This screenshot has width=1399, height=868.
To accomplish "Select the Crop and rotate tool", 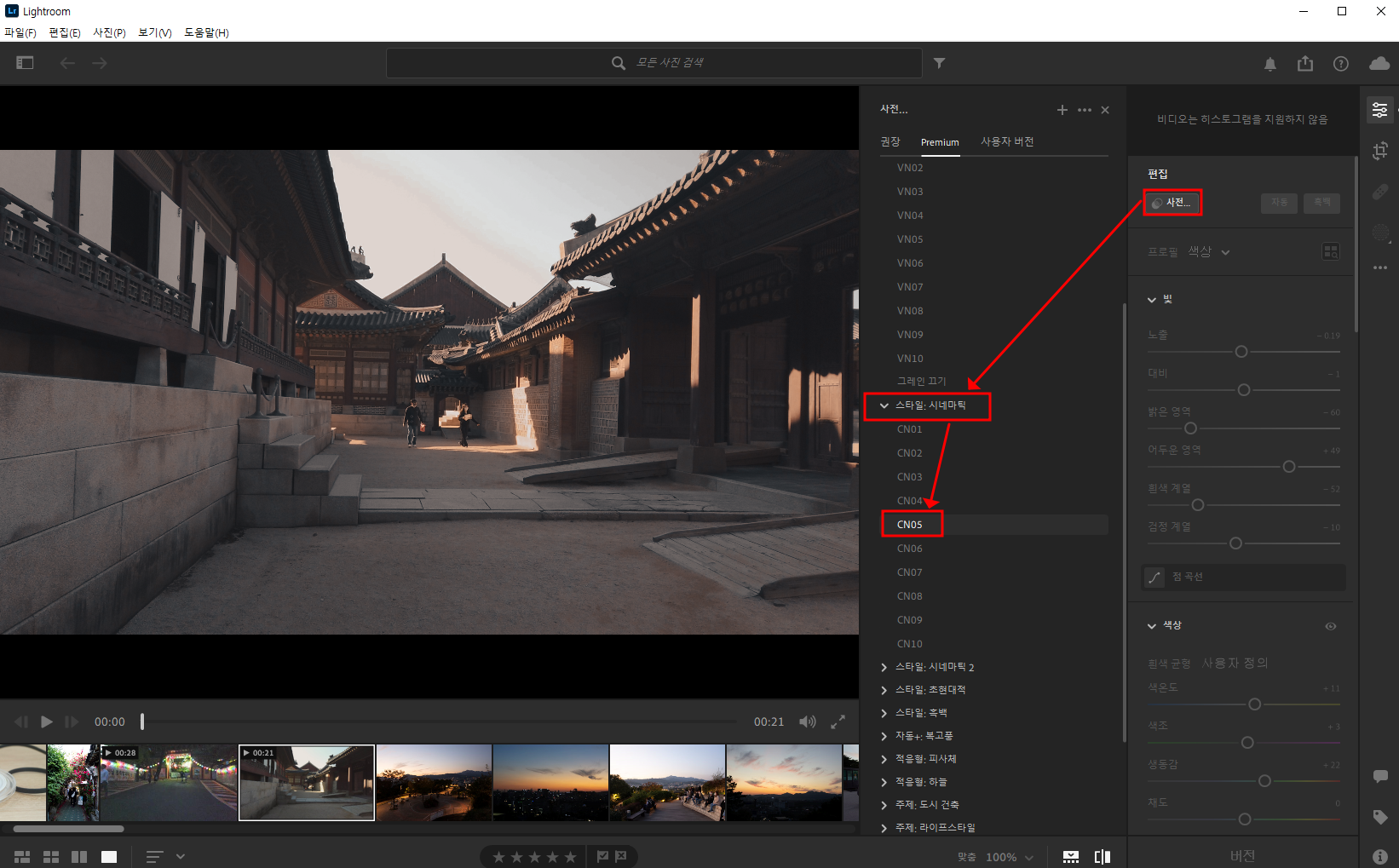I will (1380, 151).
